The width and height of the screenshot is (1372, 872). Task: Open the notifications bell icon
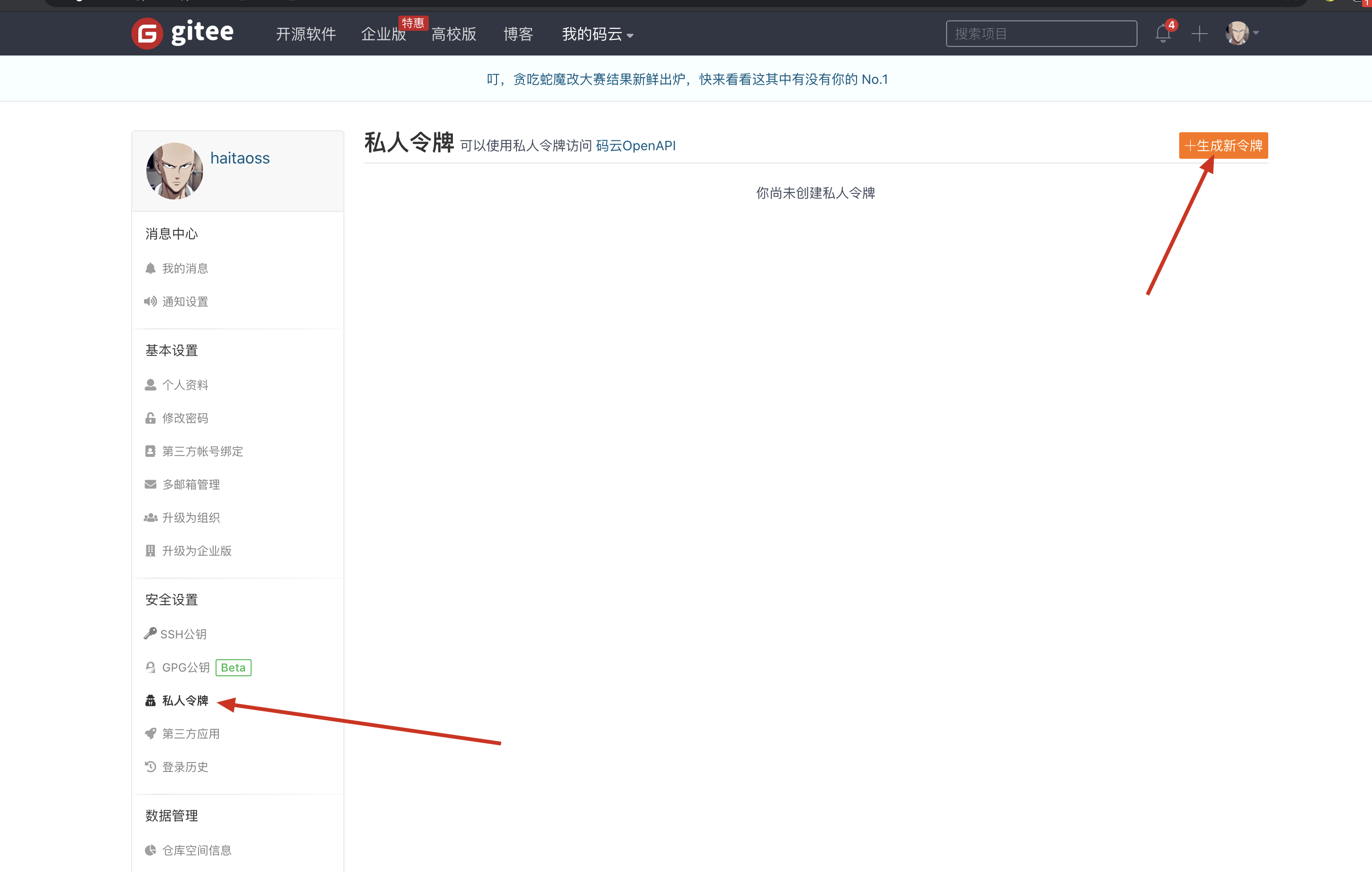click(1163, 34)
